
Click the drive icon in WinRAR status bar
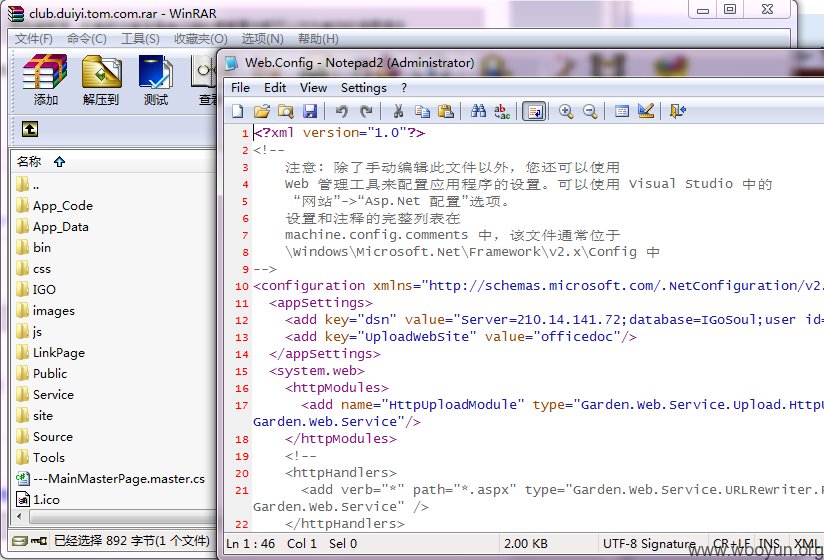point(19,541)
